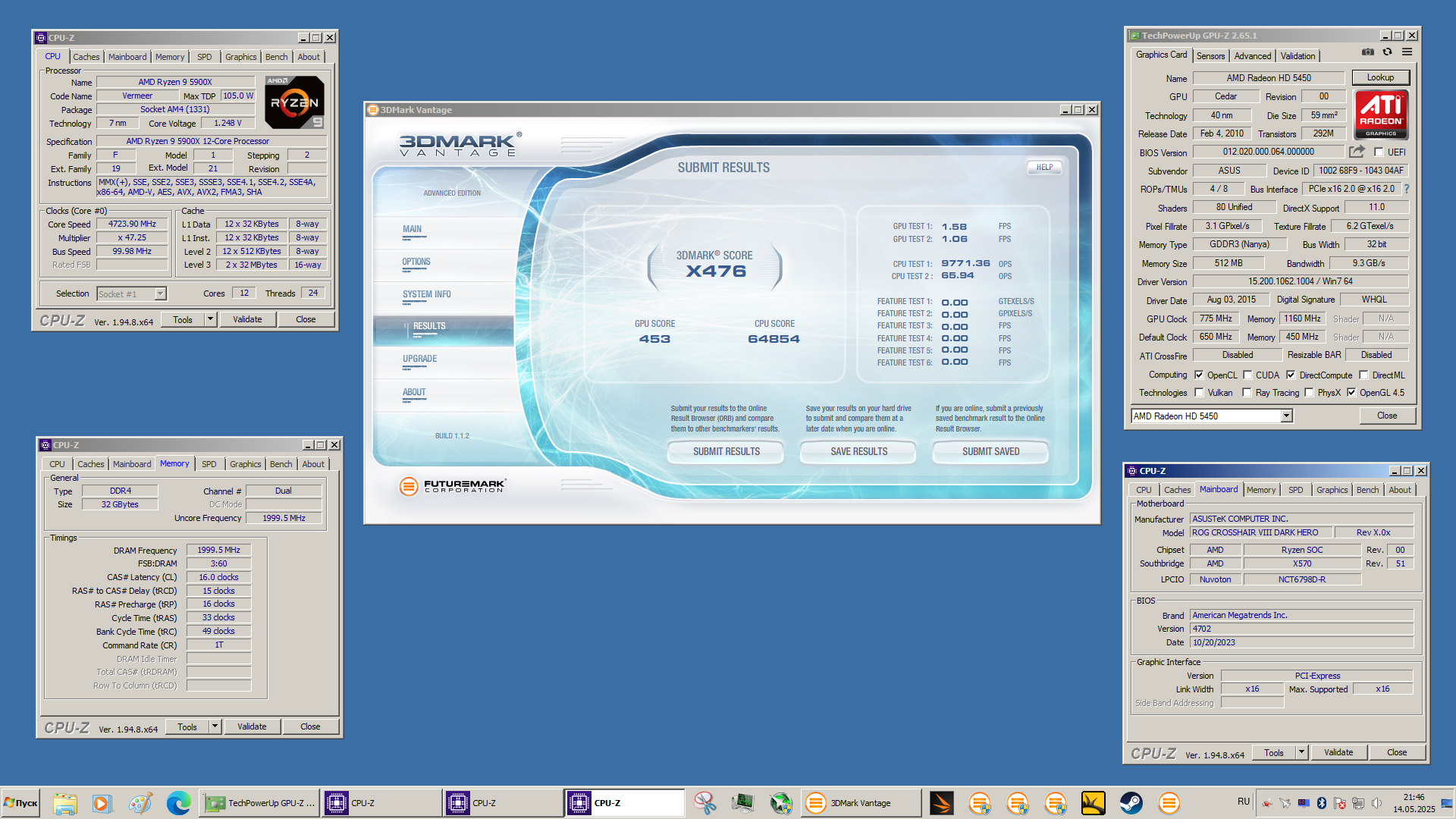Click the GPU-Z refresh arrows icon
Screen dimensions: 1456x819
1387,52
